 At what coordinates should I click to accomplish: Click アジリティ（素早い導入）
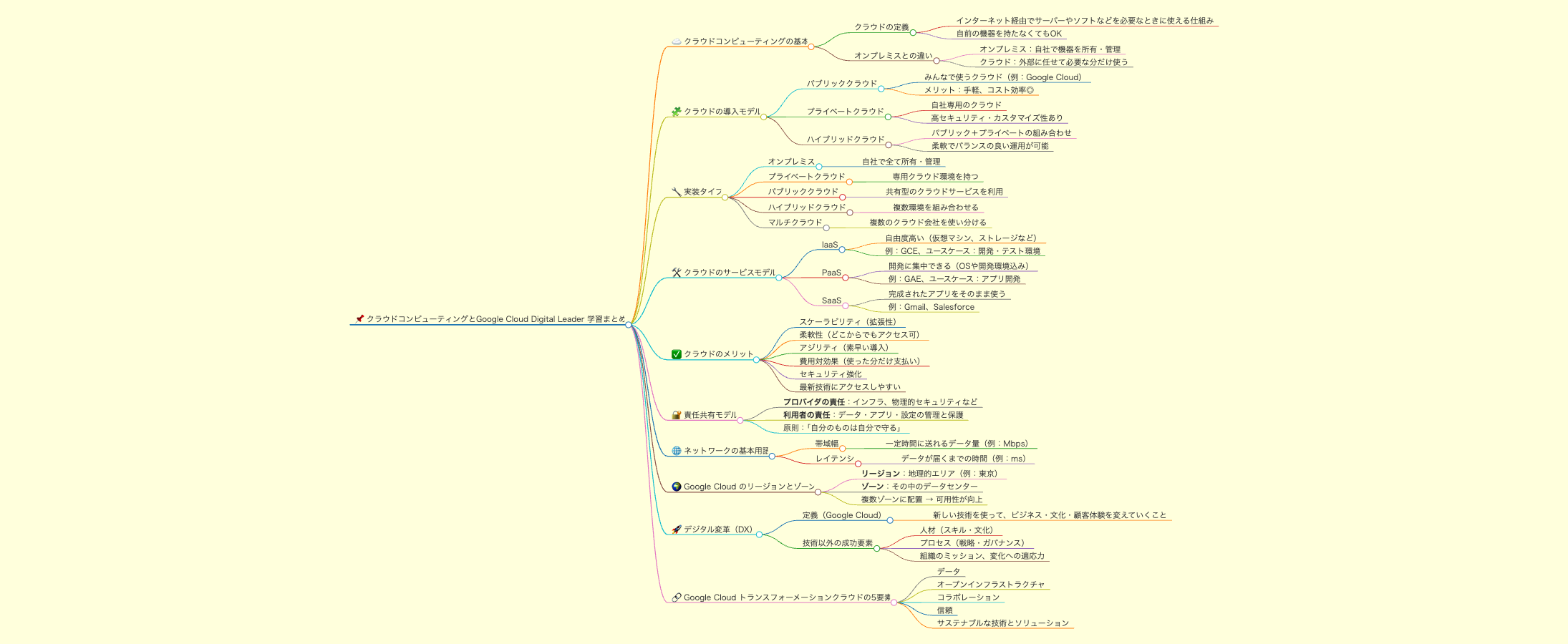[844, 348]
